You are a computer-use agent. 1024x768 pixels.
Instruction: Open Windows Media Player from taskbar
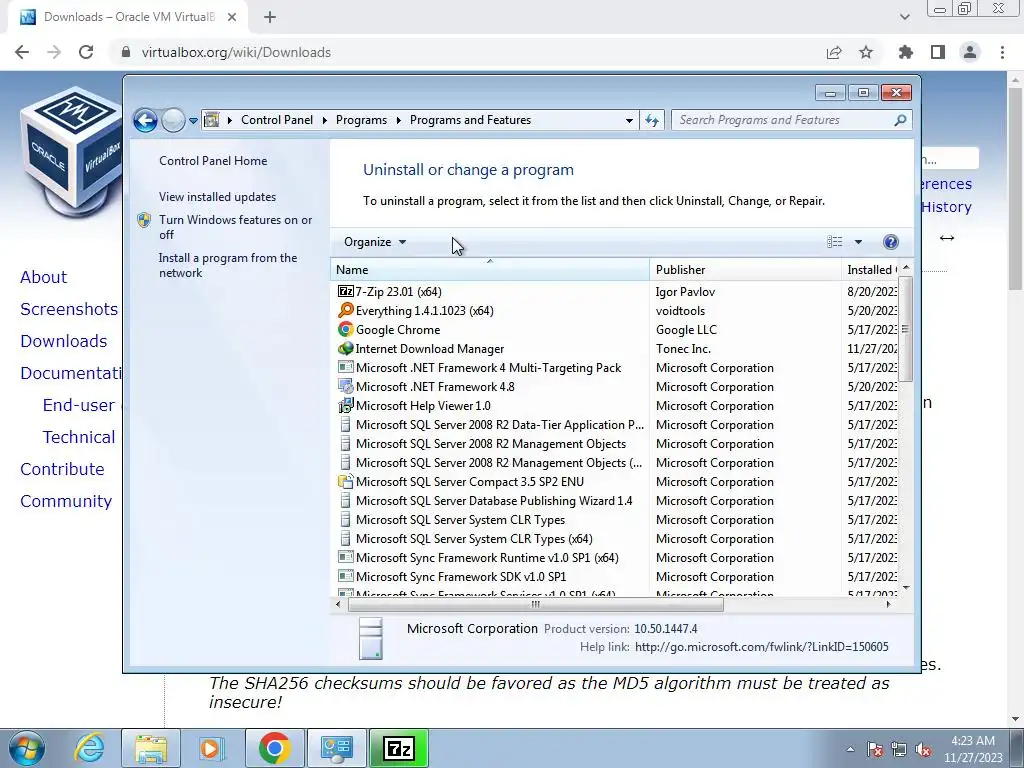[x=212, y=748]
